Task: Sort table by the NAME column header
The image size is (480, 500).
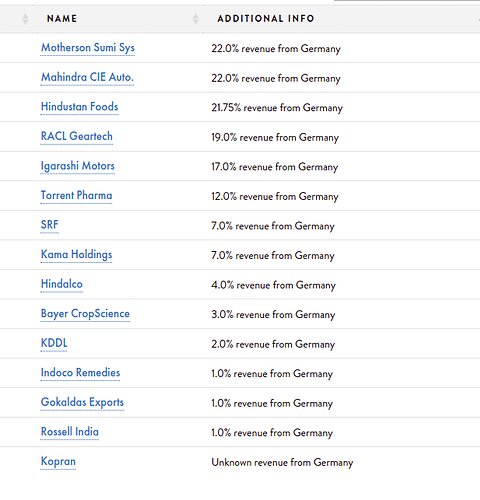Action: [x=62, y=18]
